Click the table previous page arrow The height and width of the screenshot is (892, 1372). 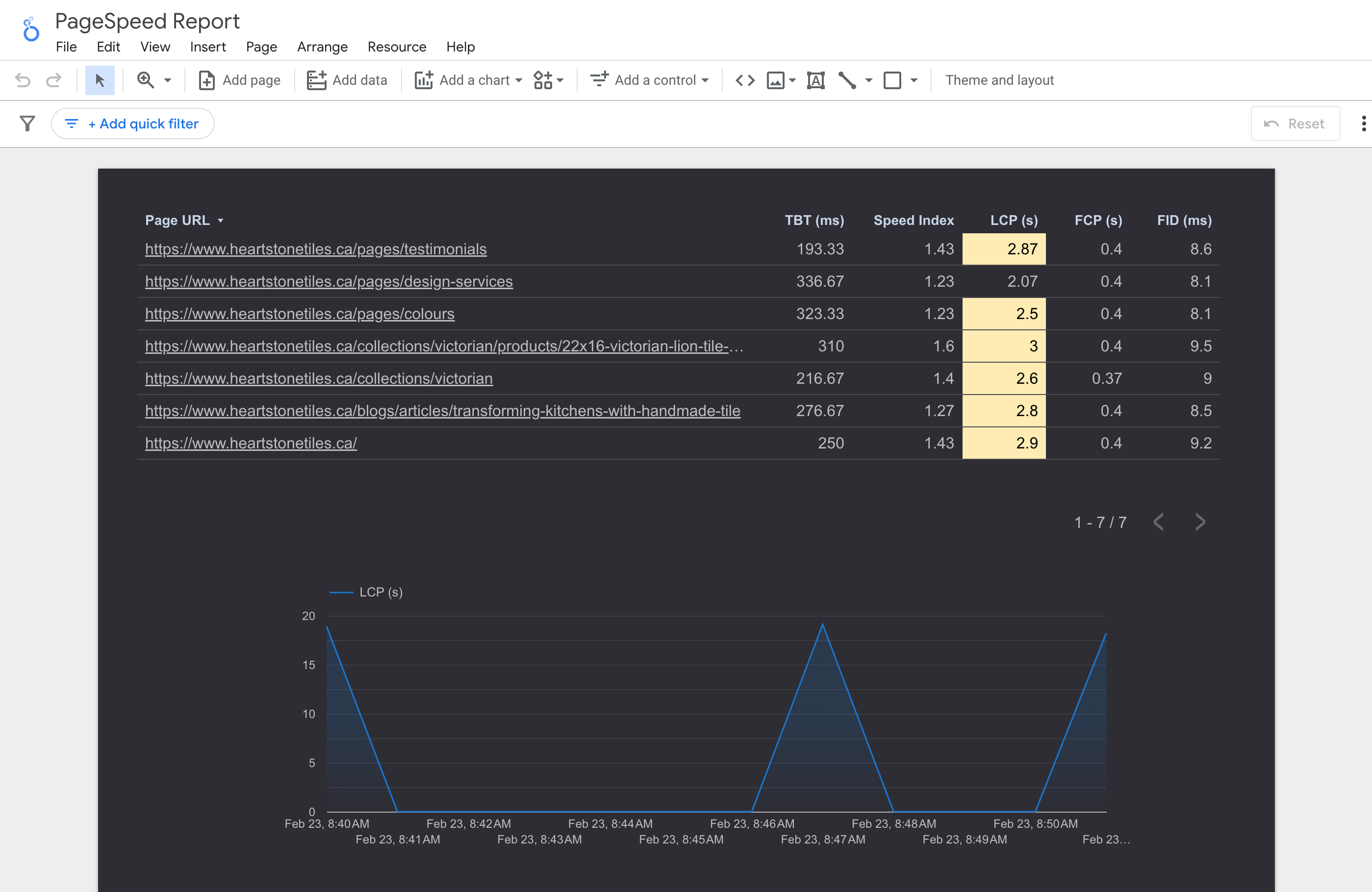(x=1159, y=521)
